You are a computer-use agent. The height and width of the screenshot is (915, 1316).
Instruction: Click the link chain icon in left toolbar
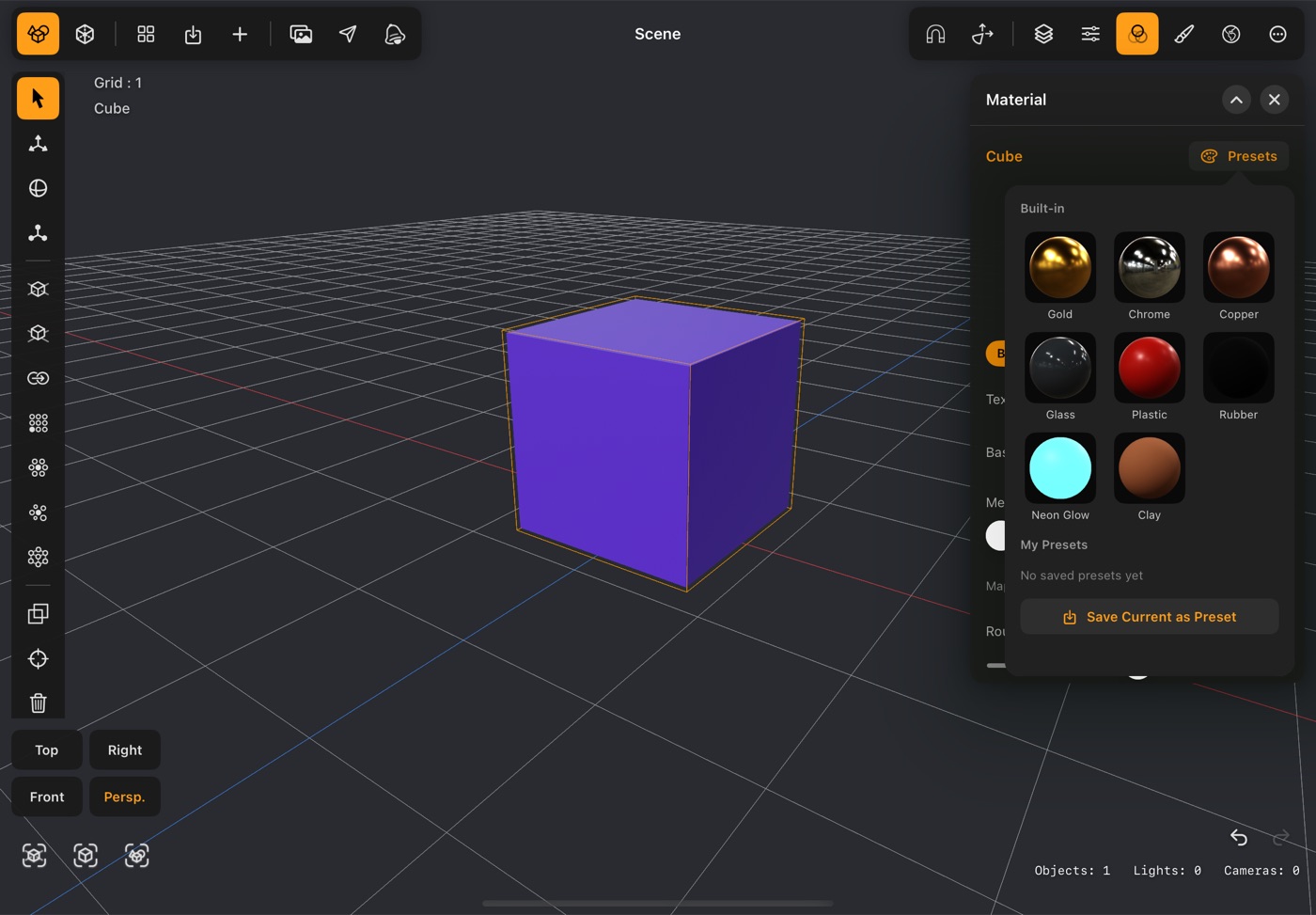coord(38,378)
